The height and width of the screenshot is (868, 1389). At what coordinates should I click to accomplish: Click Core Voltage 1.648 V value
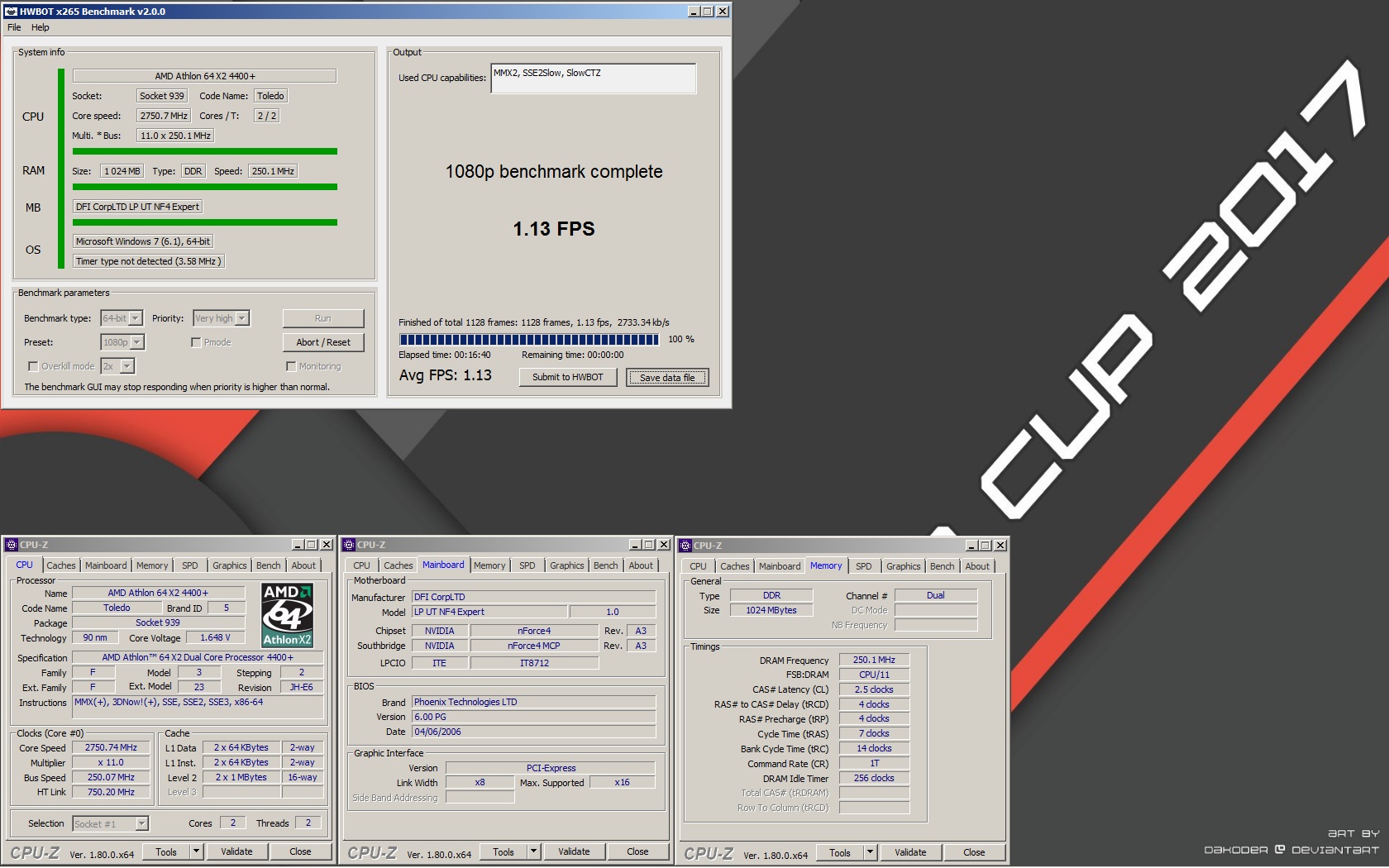215,637
